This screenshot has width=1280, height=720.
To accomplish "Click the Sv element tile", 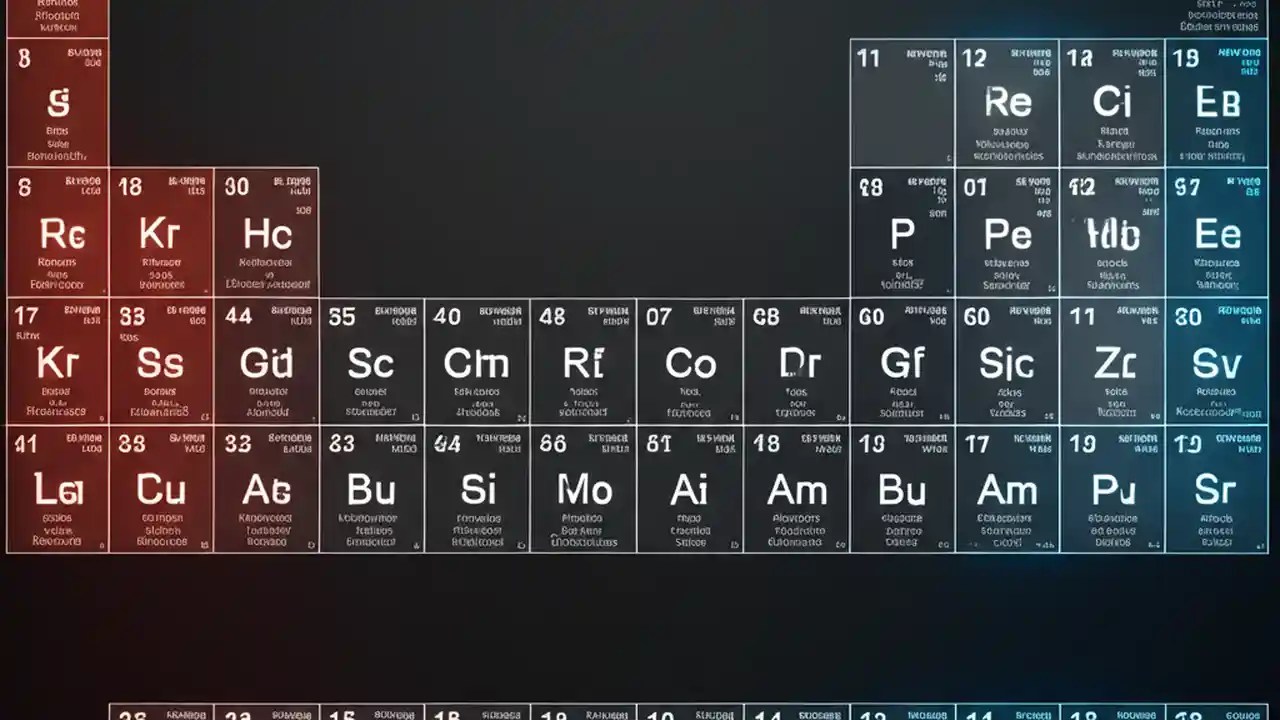I will click(1217, 362).
